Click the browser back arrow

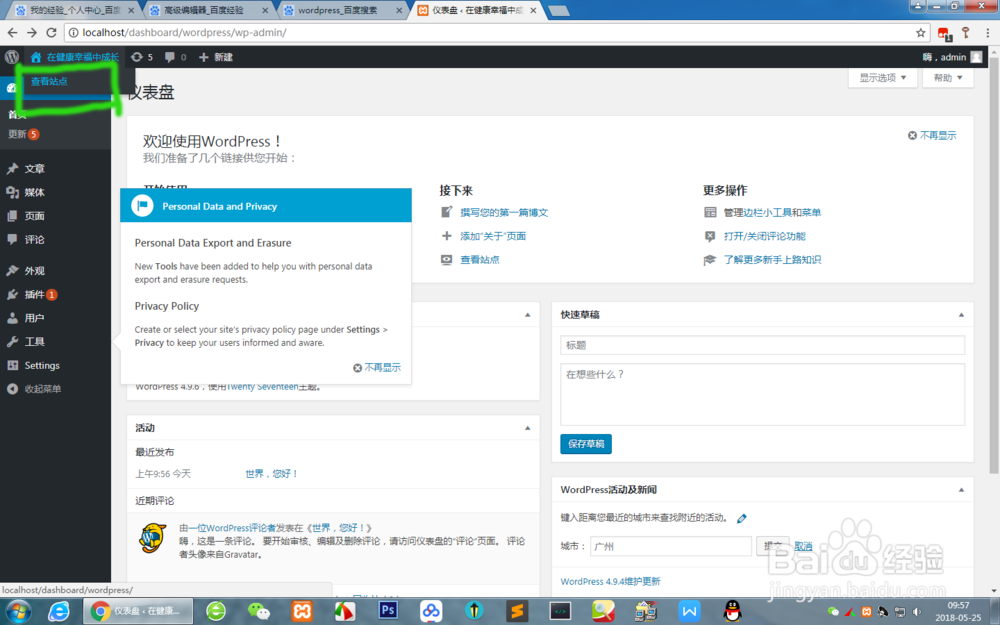click(x=13, y=33)
